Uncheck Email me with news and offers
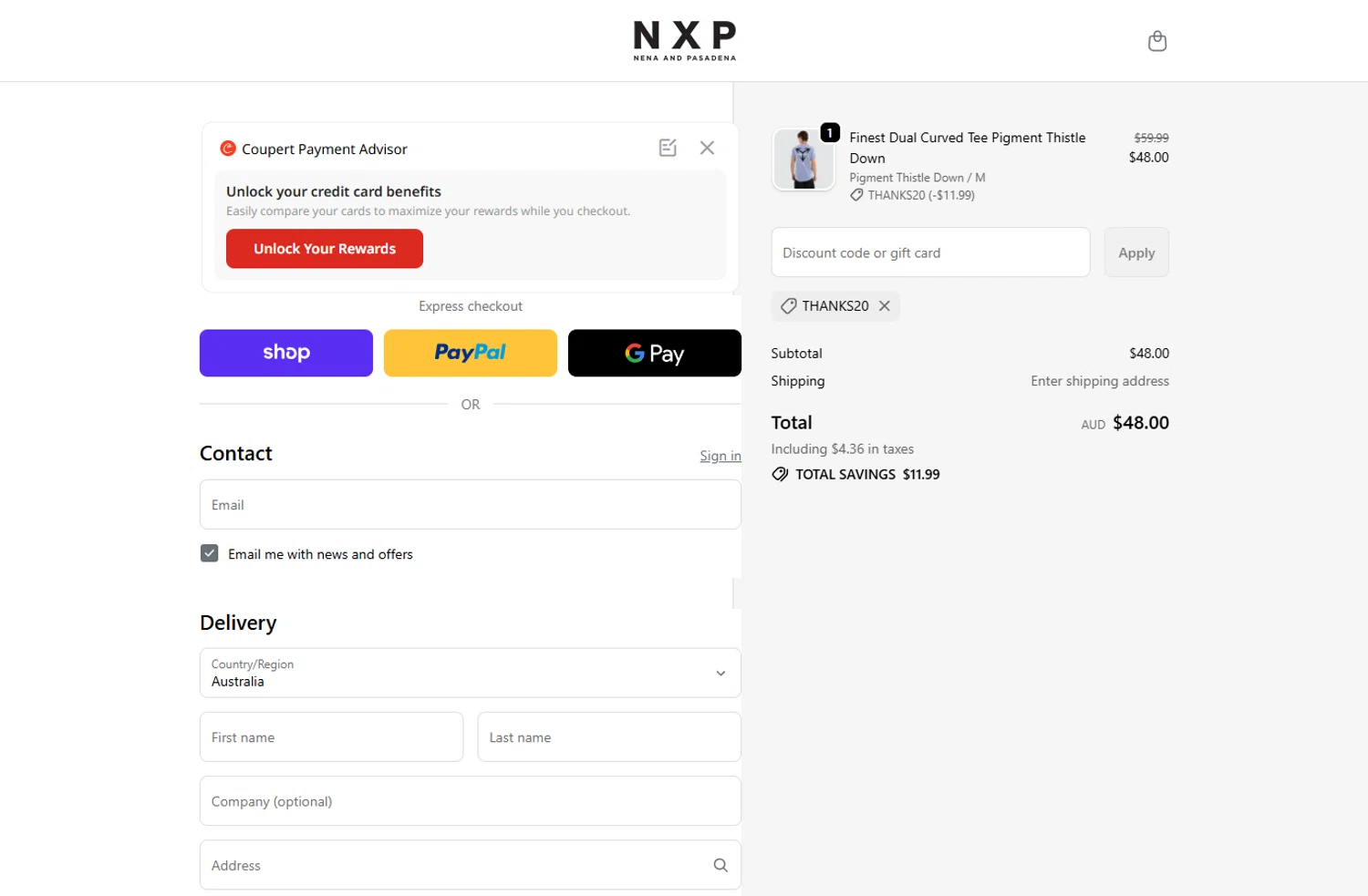 [x=210, y=553]
